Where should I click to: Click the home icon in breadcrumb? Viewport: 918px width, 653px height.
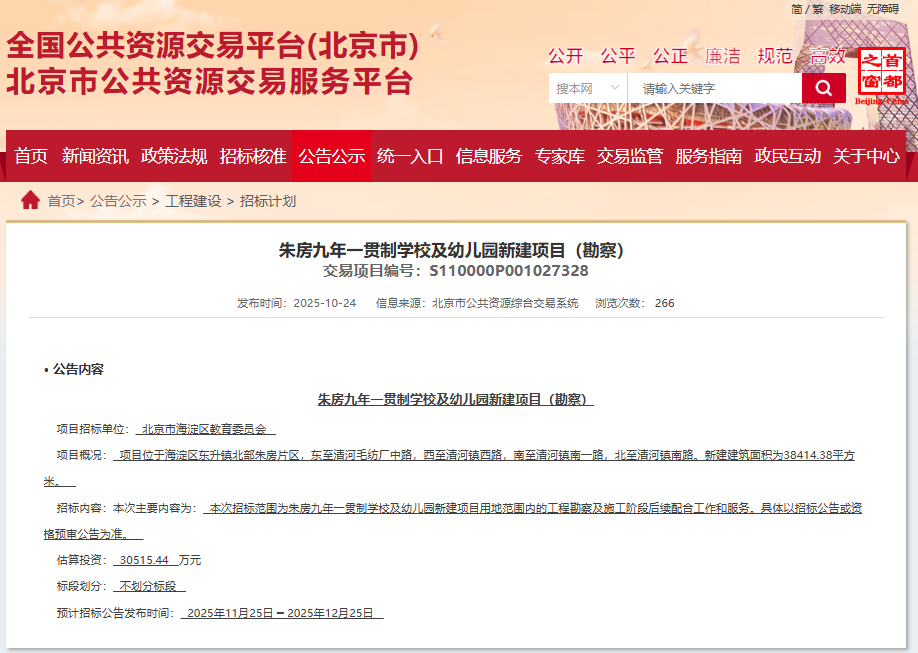pyautogui.click(x=30, y=200)
